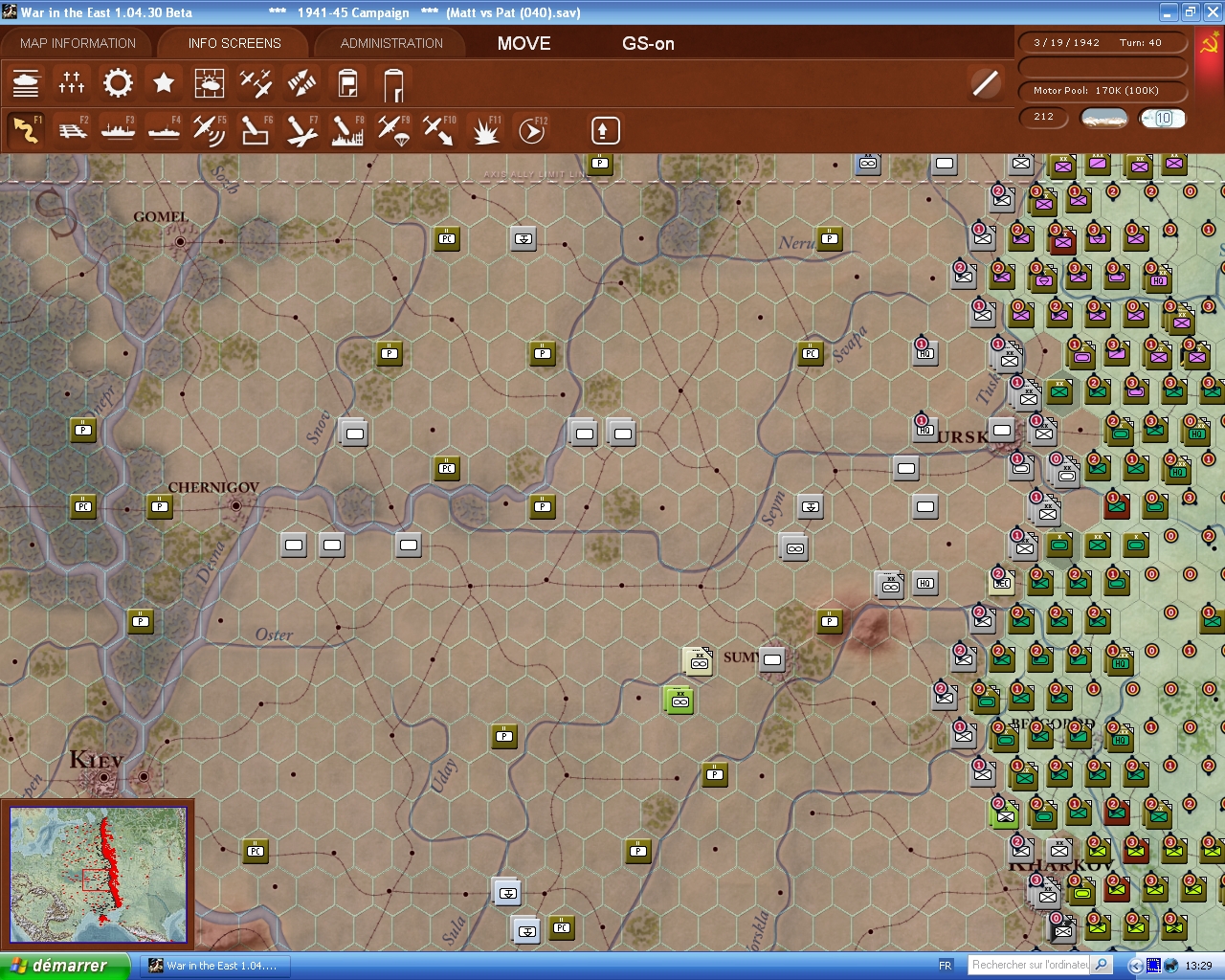Image resolution: width=1225 pixels, height=980 pixels.
Task: Open the losses screen crosses icon
Action: (72, 83)
